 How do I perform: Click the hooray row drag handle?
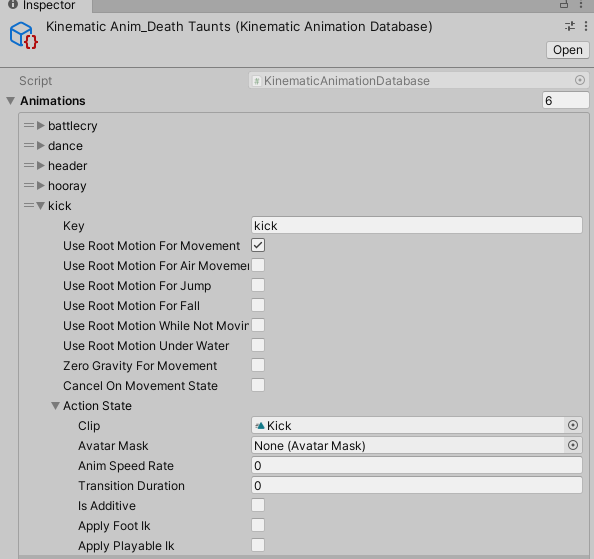[29, 186]
